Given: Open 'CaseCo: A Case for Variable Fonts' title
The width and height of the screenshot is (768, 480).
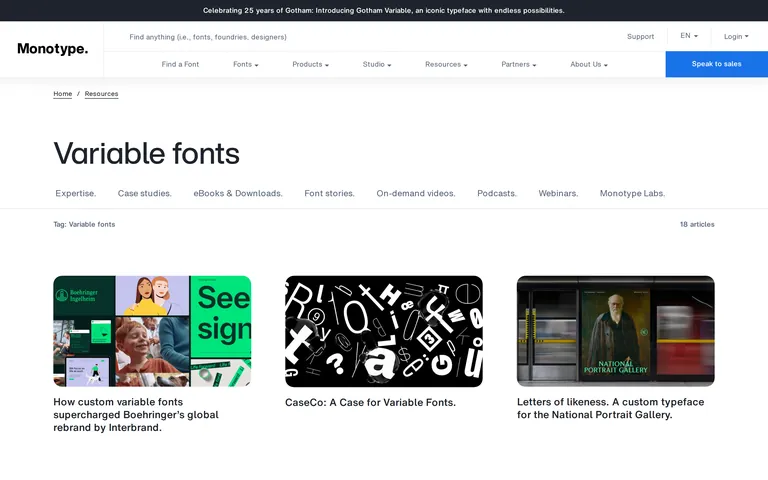Looking at the screenshot, I should (370, 403).
